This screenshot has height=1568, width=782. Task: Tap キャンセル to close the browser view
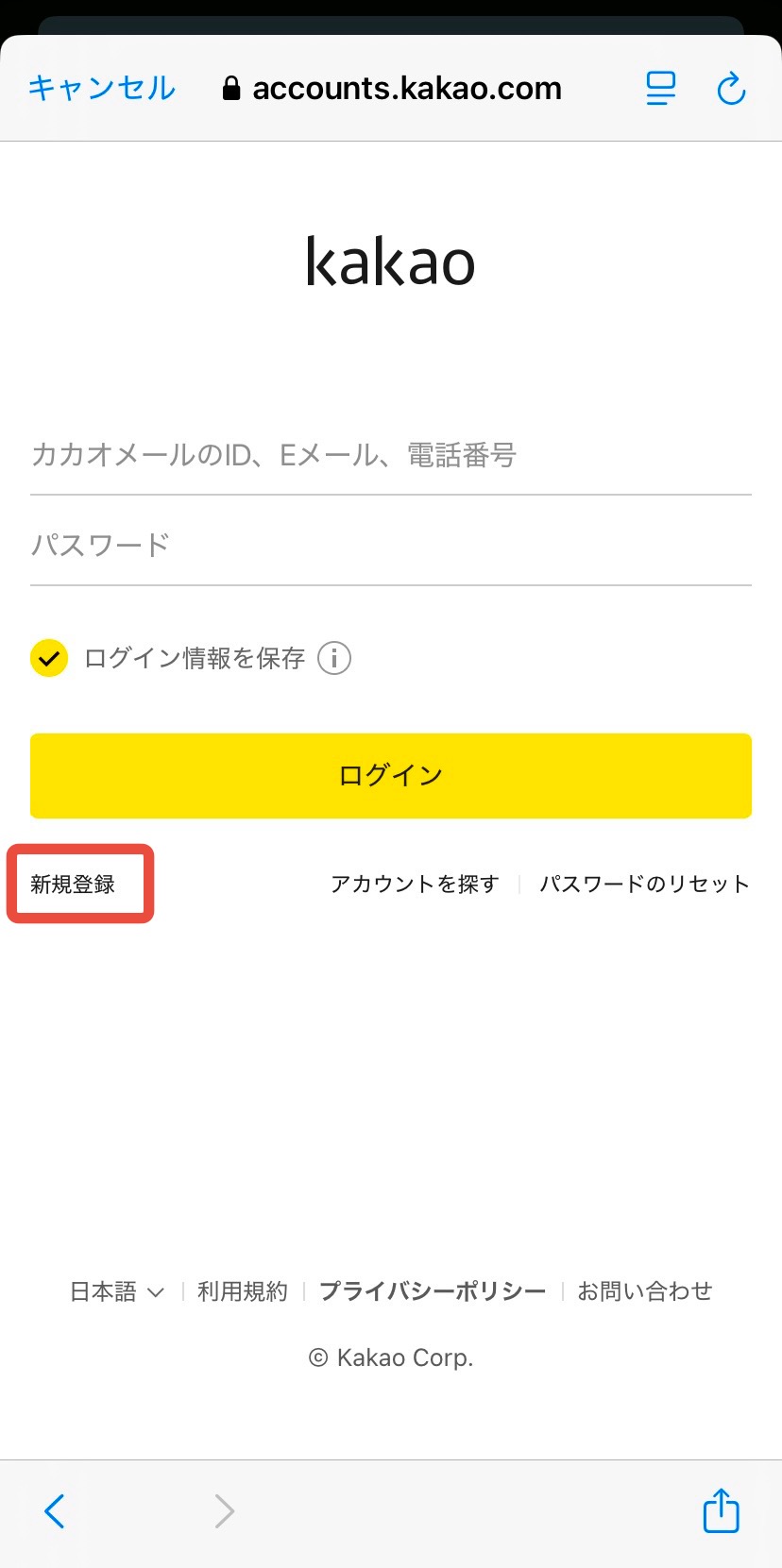pos(102,88)
